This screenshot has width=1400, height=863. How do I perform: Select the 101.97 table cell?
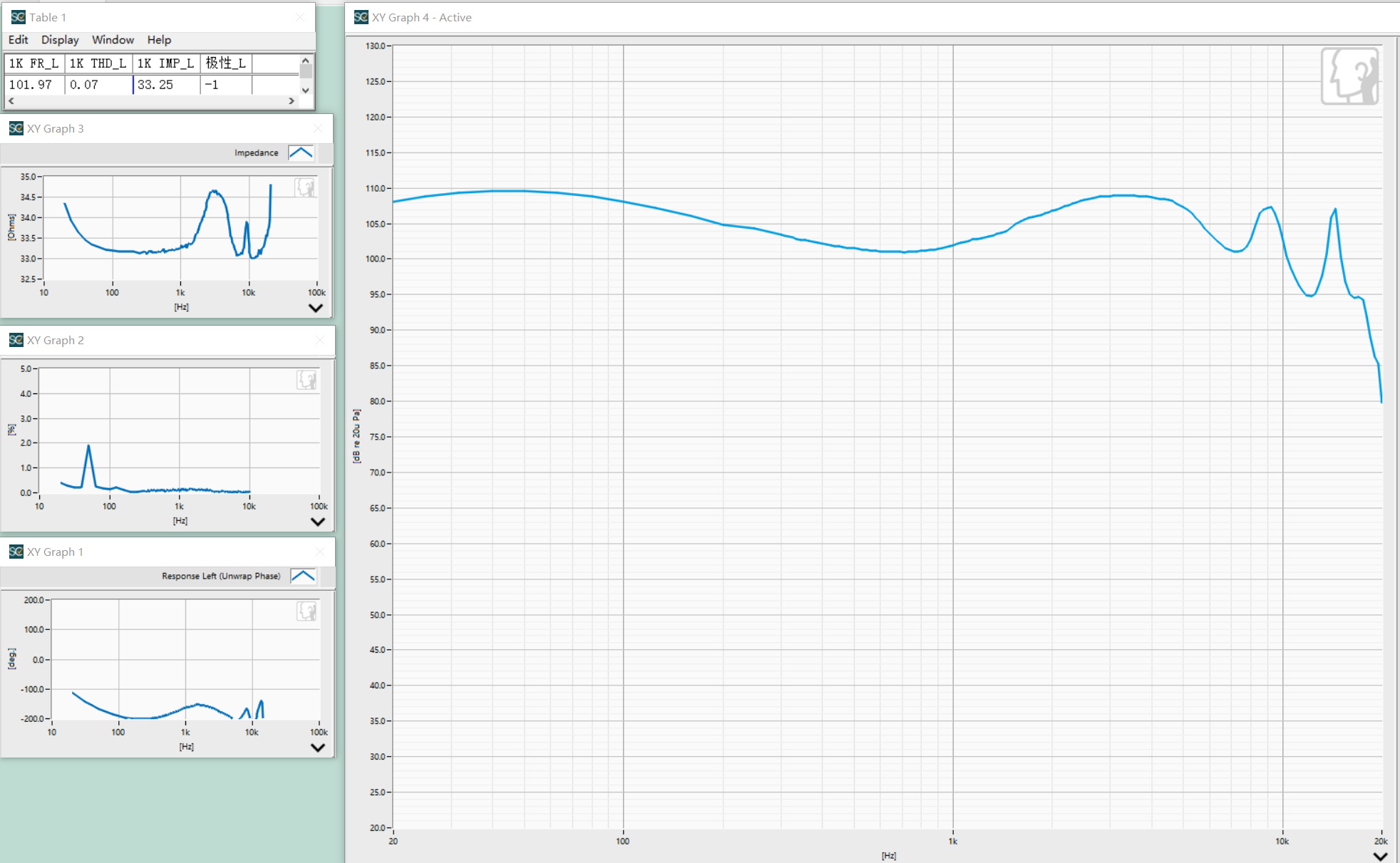(34, 85)
